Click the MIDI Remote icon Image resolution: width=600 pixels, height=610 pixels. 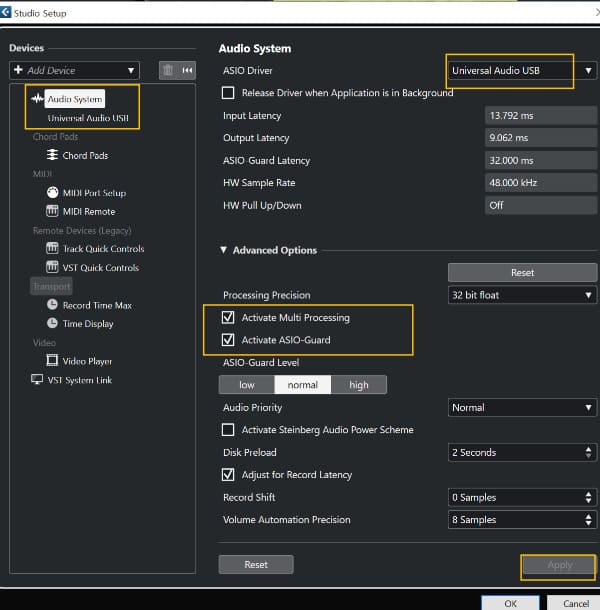pos(52,211)
